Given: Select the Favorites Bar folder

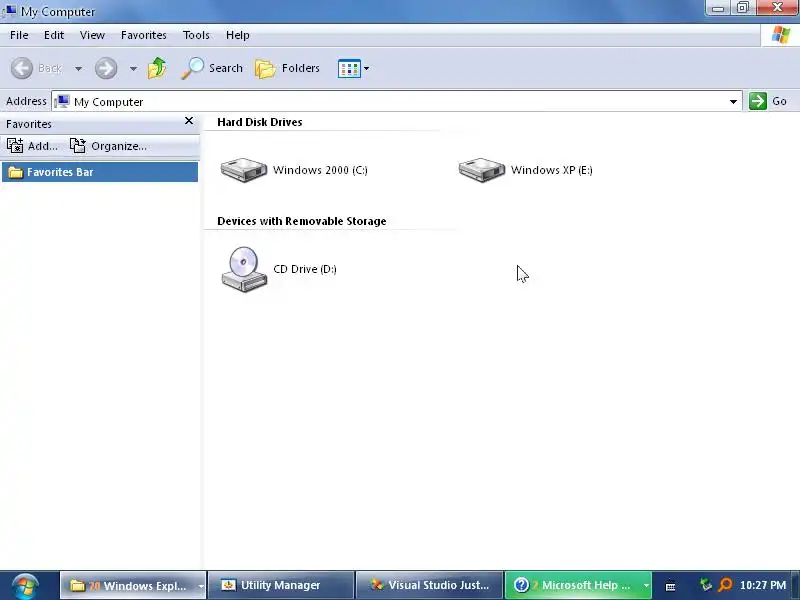Looking at the screenshot, I should click(x=100, y=172).
